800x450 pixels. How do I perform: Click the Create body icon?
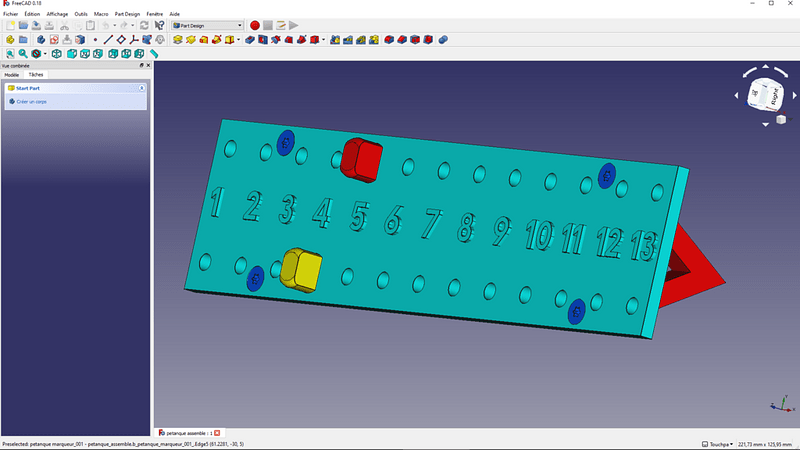pos(41,40)
